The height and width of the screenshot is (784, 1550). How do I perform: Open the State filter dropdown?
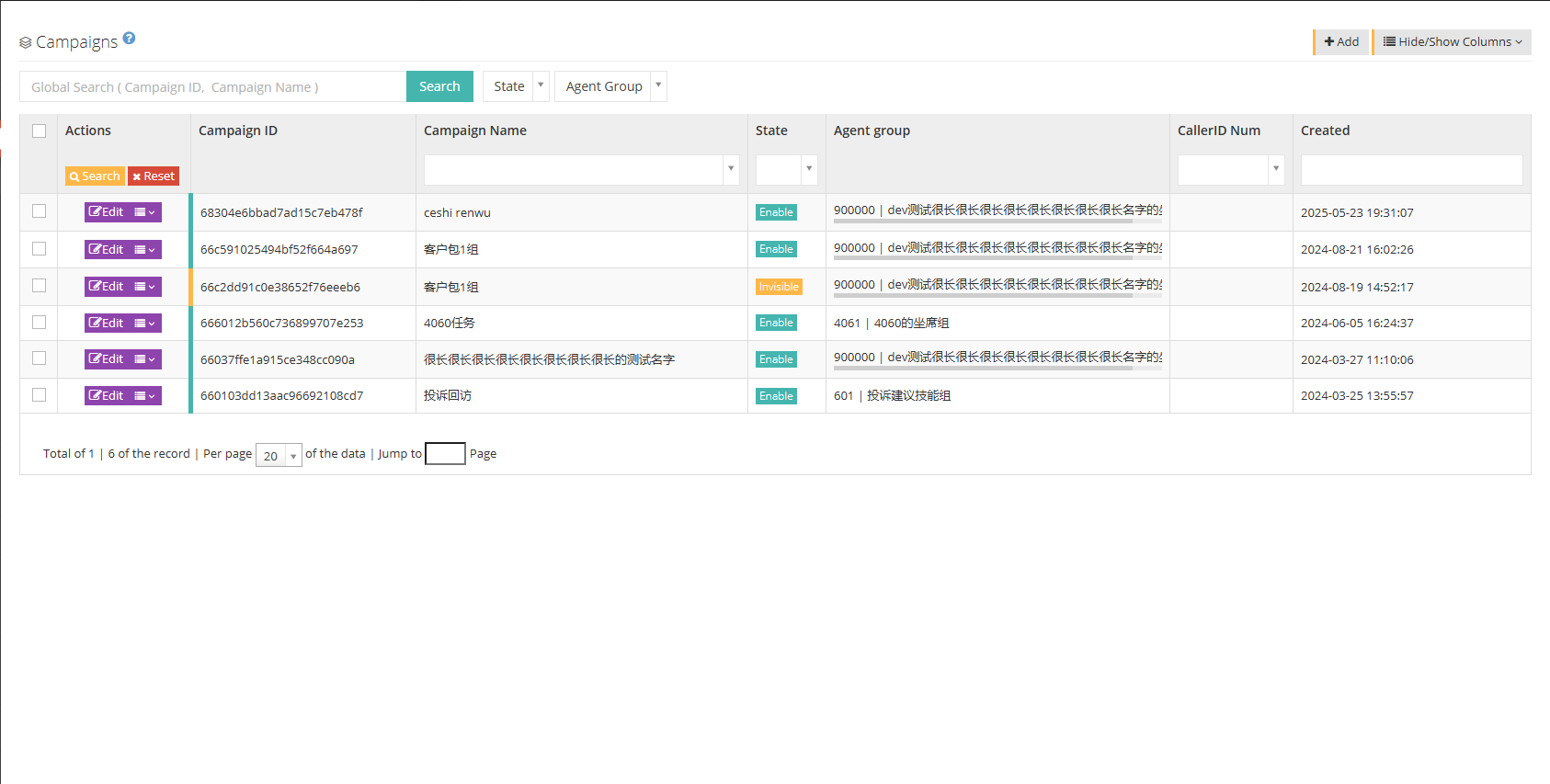point(516,86)
